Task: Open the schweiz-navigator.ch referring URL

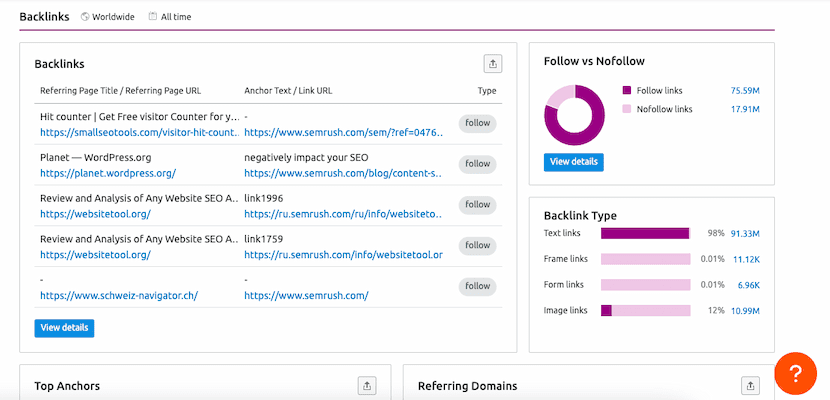Action: point(119,295)
